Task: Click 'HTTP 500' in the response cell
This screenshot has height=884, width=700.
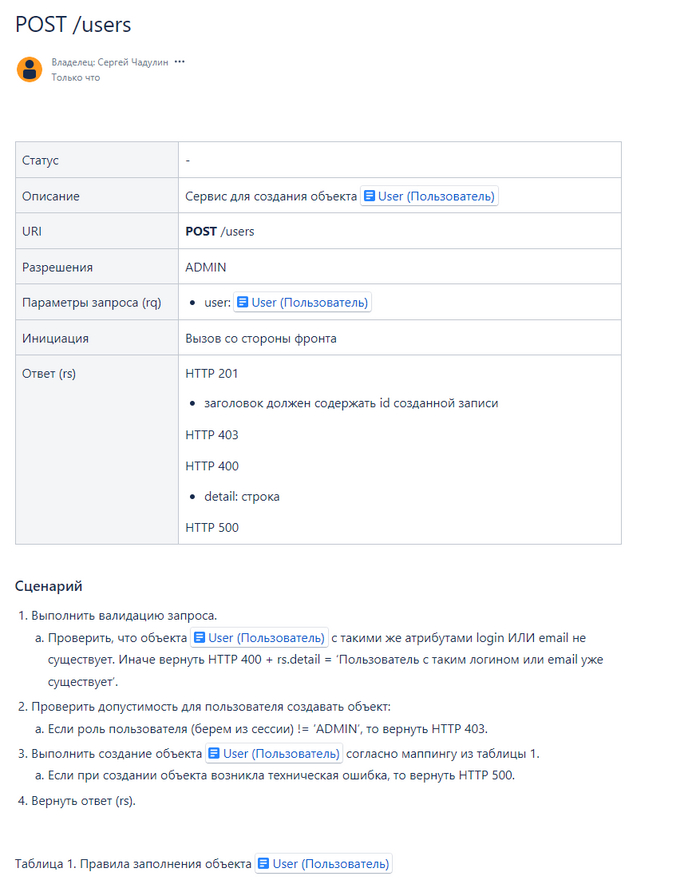Action: pyautogui.click(x=212, y=527)
